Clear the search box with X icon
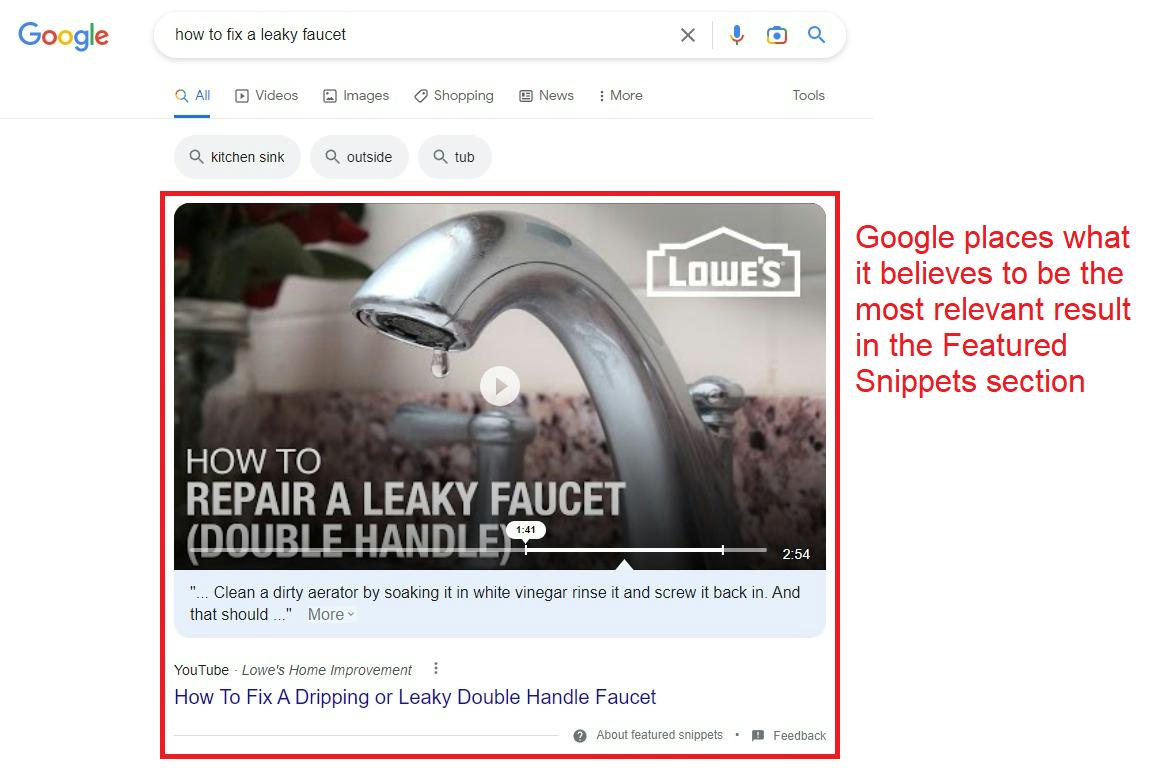 [x=688, y=35]
